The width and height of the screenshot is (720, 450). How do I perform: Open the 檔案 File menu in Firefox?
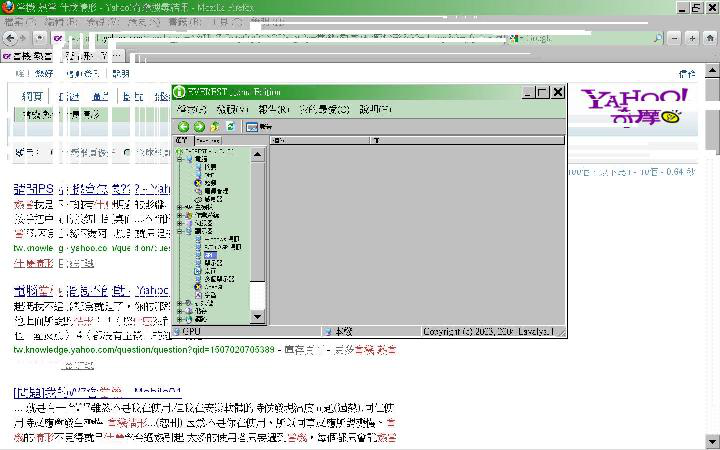coord(19,21)
